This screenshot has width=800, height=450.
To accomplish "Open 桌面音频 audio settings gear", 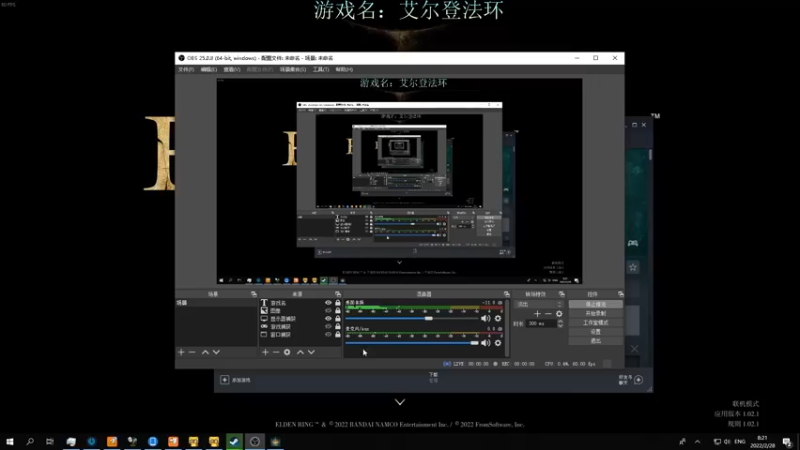I will [498, 318].
